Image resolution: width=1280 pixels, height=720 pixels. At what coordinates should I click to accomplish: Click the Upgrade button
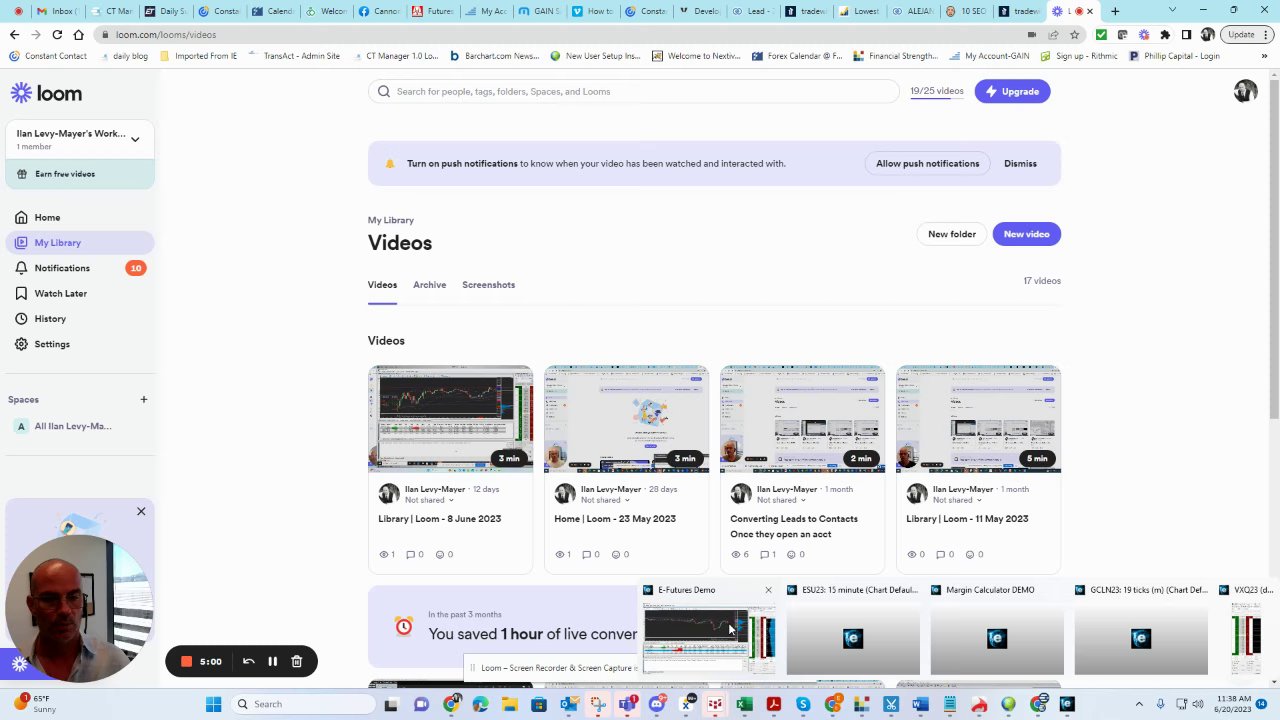(1012, 91)
